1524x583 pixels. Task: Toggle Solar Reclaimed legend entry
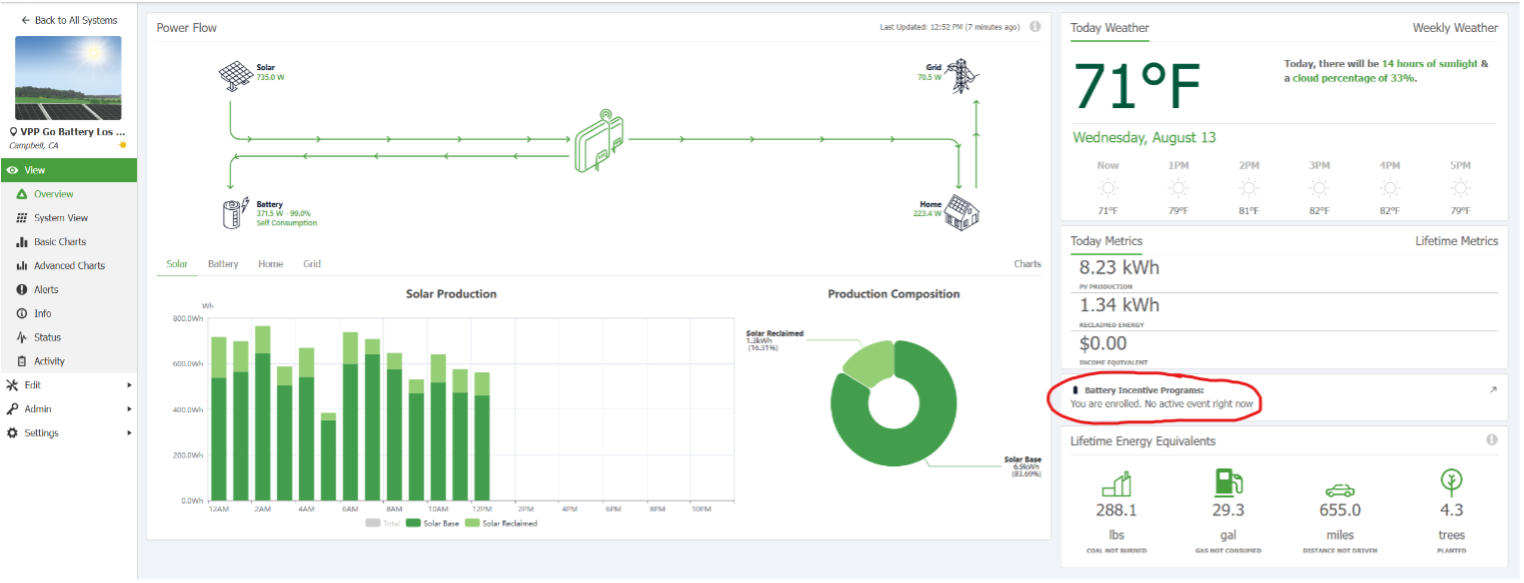point(503,523)
